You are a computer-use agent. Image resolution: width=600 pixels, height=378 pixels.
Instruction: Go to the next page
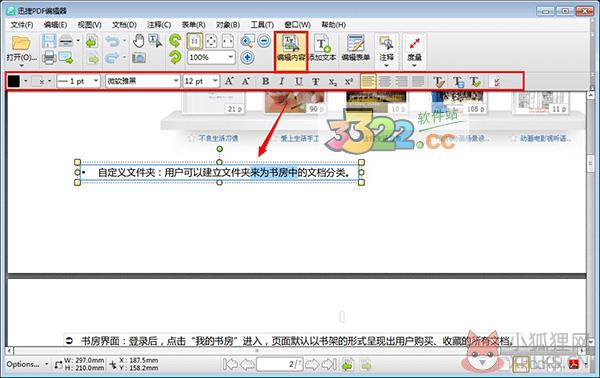312,364
